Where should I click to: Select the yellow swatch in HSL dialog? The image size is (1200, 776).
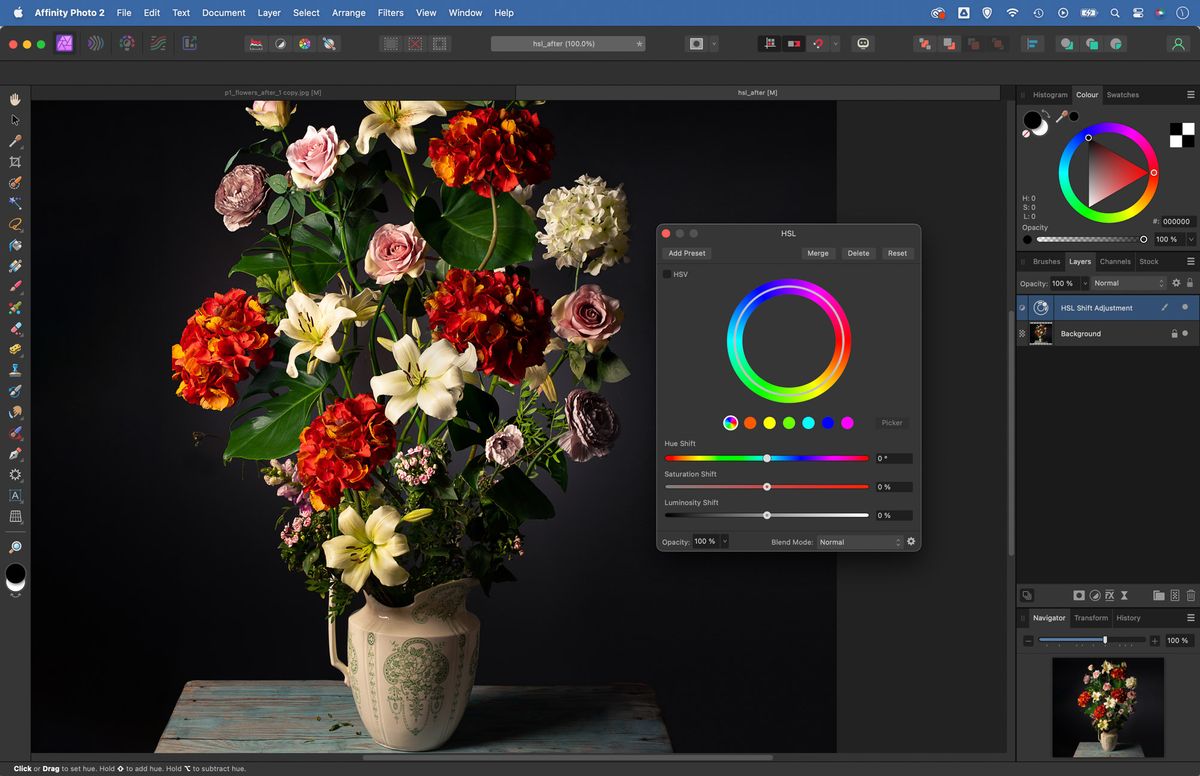[768, 423]
